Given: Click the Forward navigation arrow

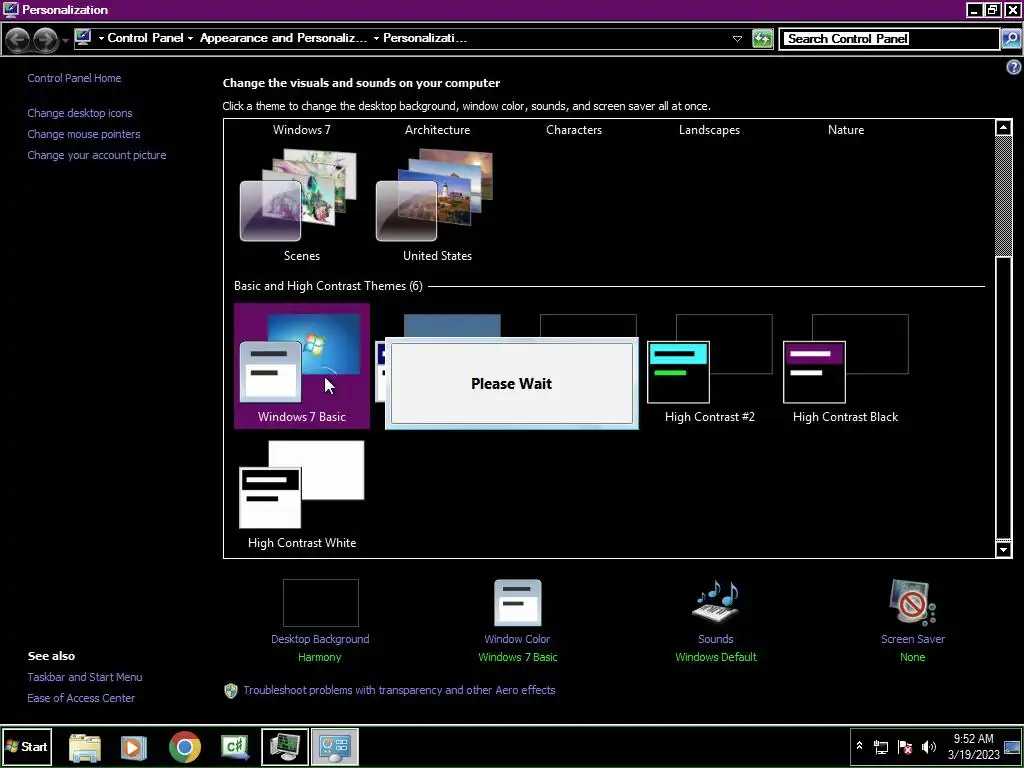Looking at the screenshot, I should [x=45, y=40].
